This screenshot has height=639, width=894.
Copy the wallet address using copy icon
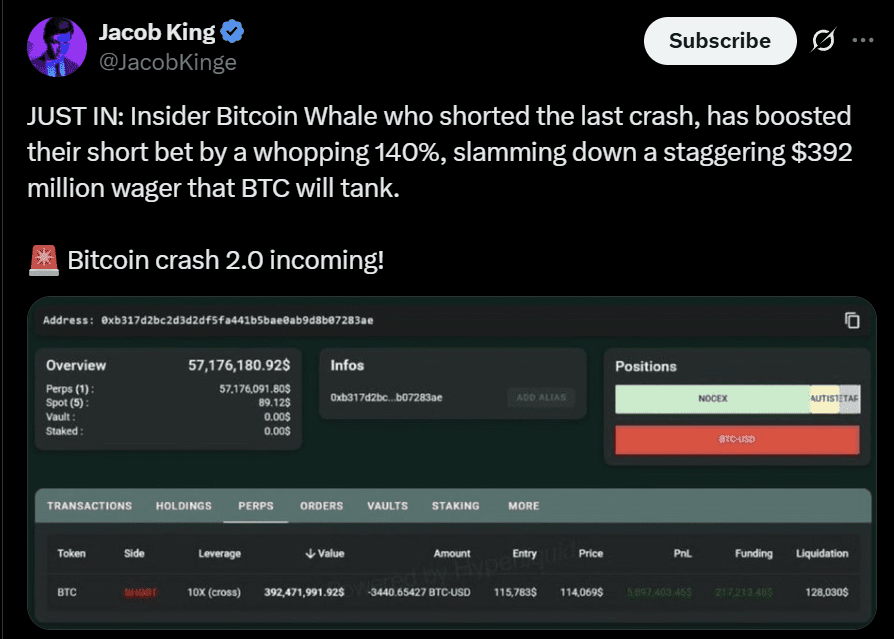[x=852, y=320]
